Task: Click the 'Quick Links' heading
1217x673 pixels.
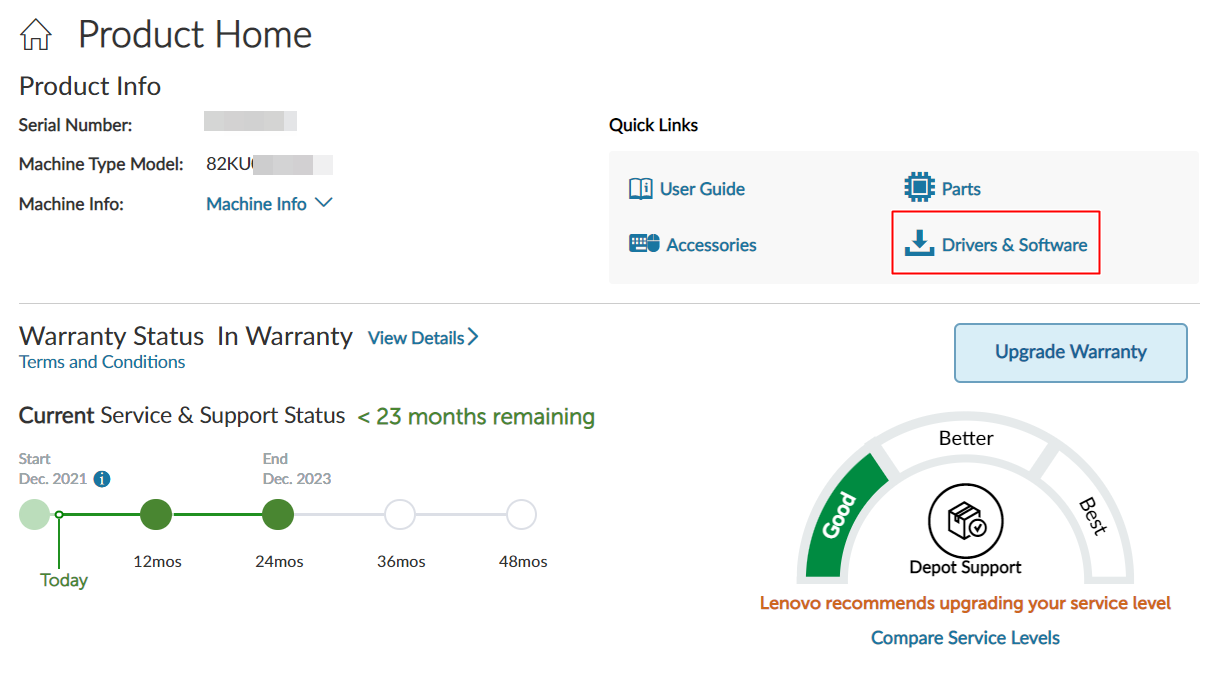Action: [x=653, y=125]
